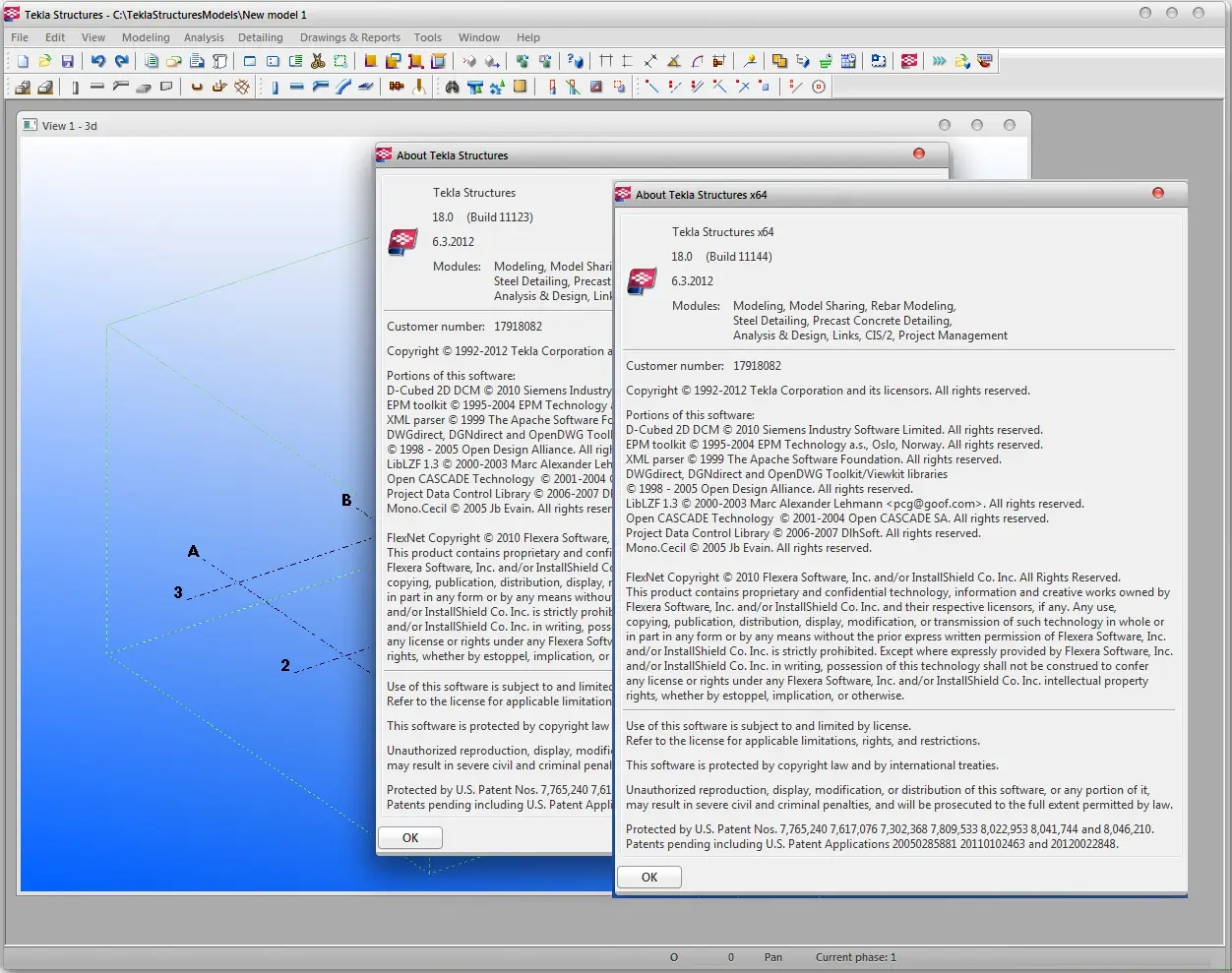Screen dimensions: 1232x973
Task: Close the rear About Tekla Structures dialog
Action: click(x=919, y=153)
